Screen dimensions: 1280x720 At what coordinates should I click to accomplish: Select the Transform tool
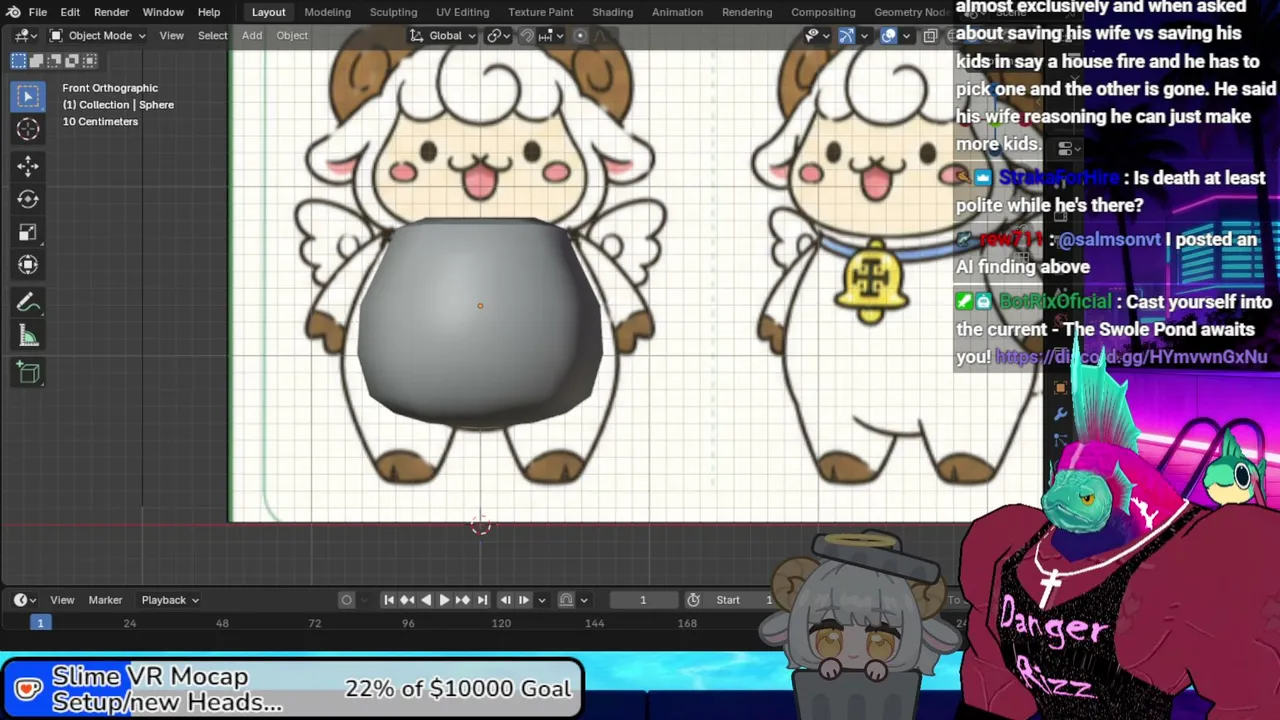pyautogui.click(x=28, y=265)
